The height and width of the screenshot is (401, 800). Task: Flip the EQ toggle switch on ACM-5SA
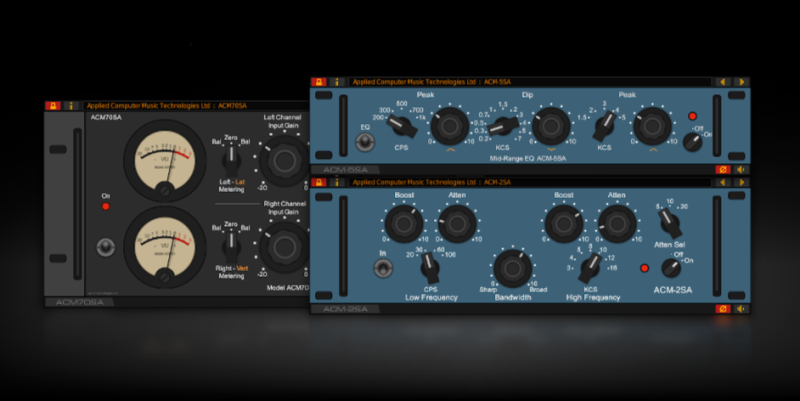coord(365,142)
